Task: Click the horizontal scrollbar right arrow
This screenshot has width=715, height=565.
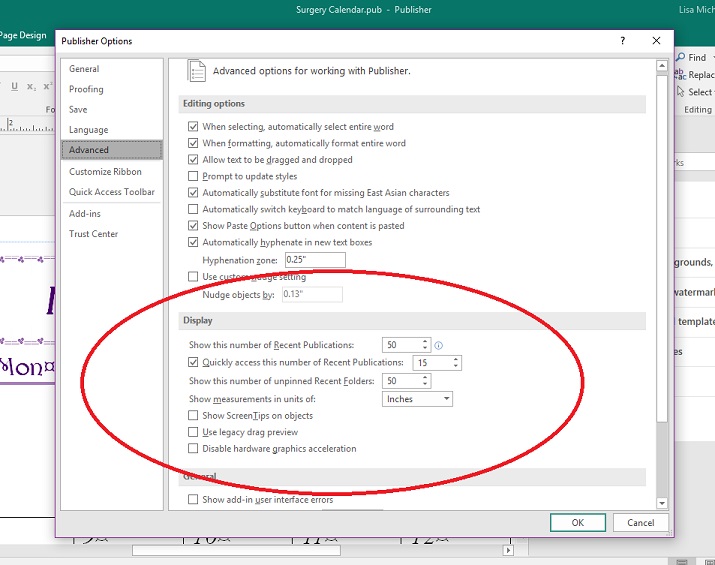Action: click(508, 550)
